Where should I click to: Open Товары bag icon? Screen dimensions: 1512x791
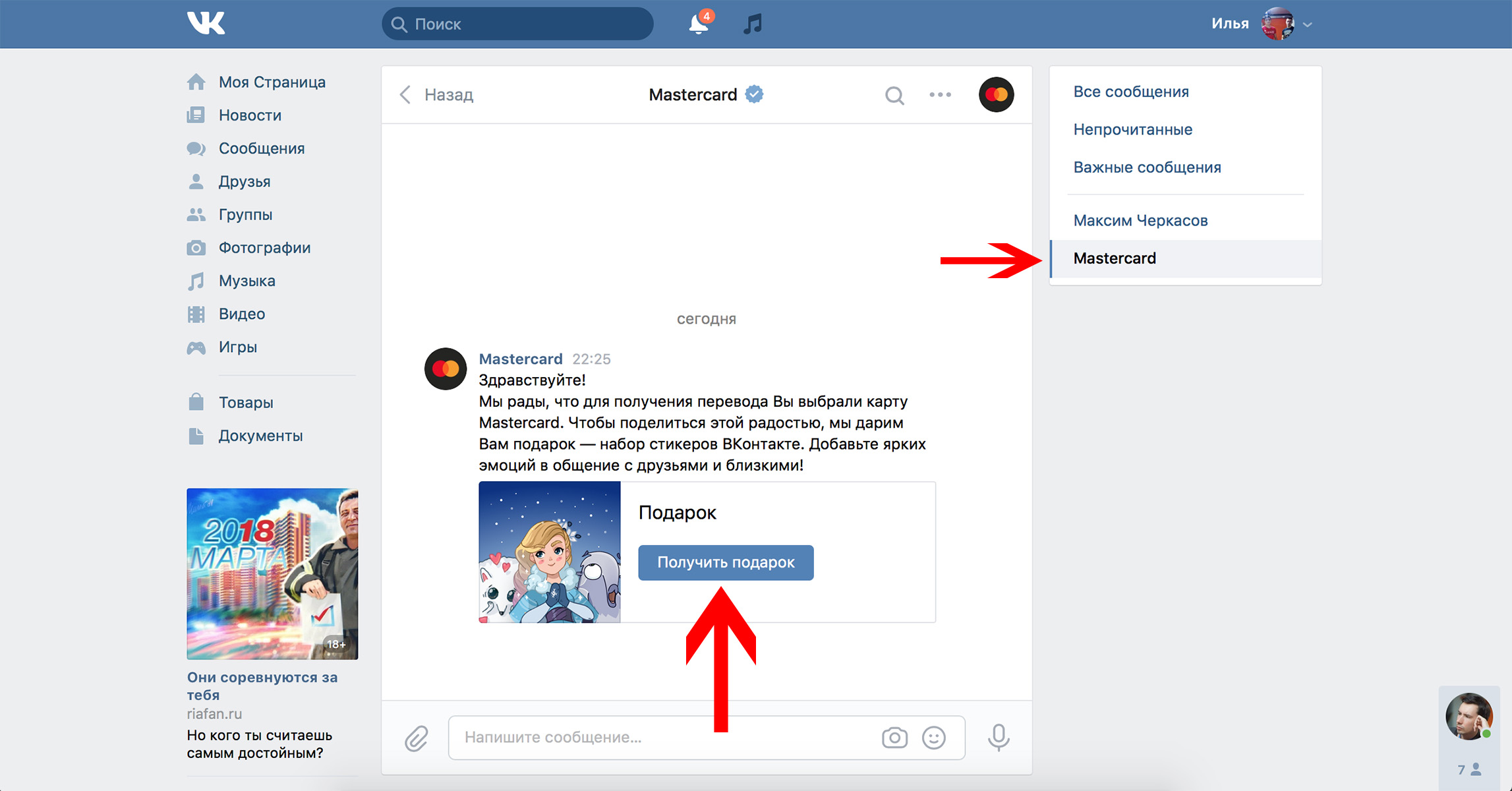(x=196, y=402)
